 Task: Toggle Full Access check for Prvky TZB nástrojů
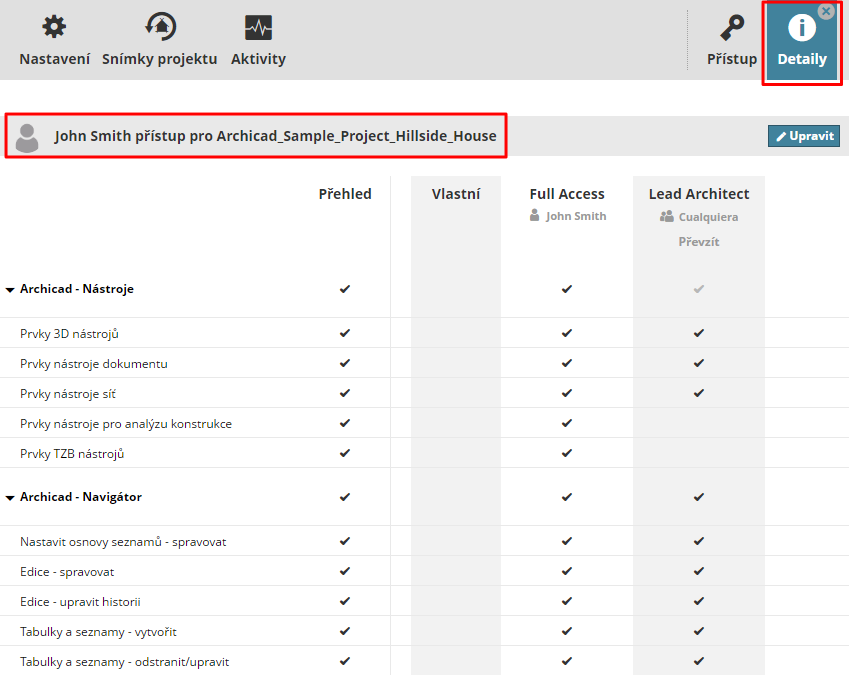coord(567,453)
